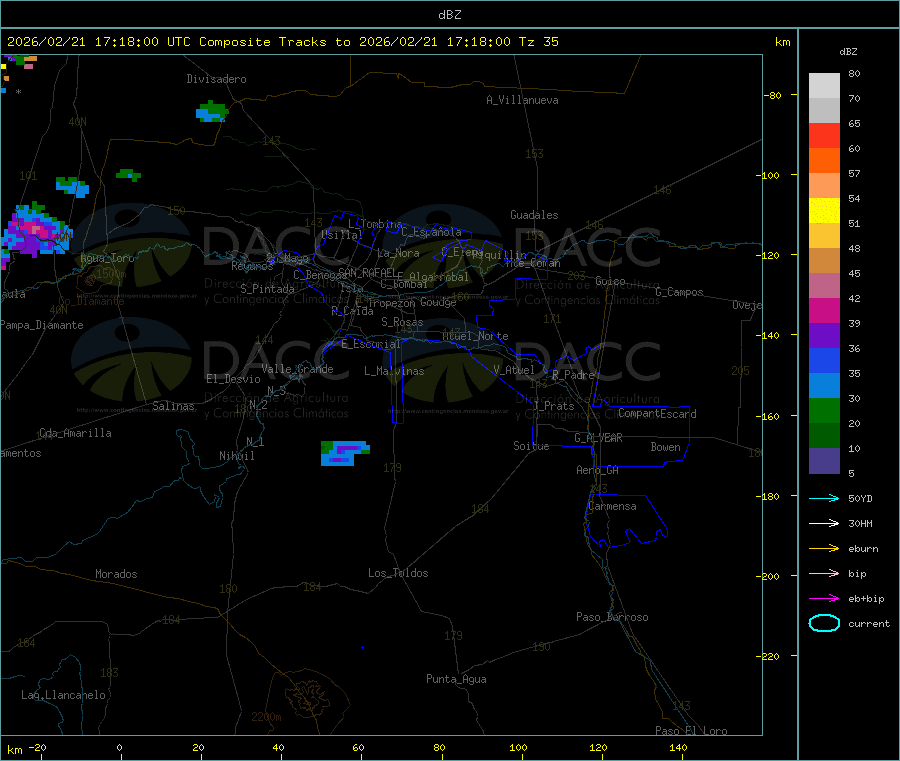Click the 45 dBZ pink color swatch
This screenshot has height=761, width=900.
click(x=824, y=286)
